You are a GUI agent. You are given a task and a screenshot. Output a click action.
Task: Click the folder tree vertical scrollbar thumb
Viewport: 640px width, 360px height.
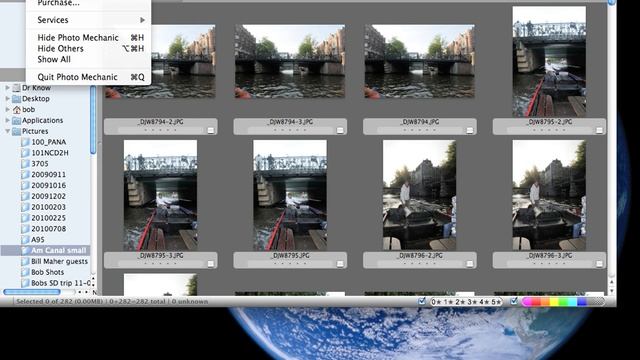coord(93,120)
